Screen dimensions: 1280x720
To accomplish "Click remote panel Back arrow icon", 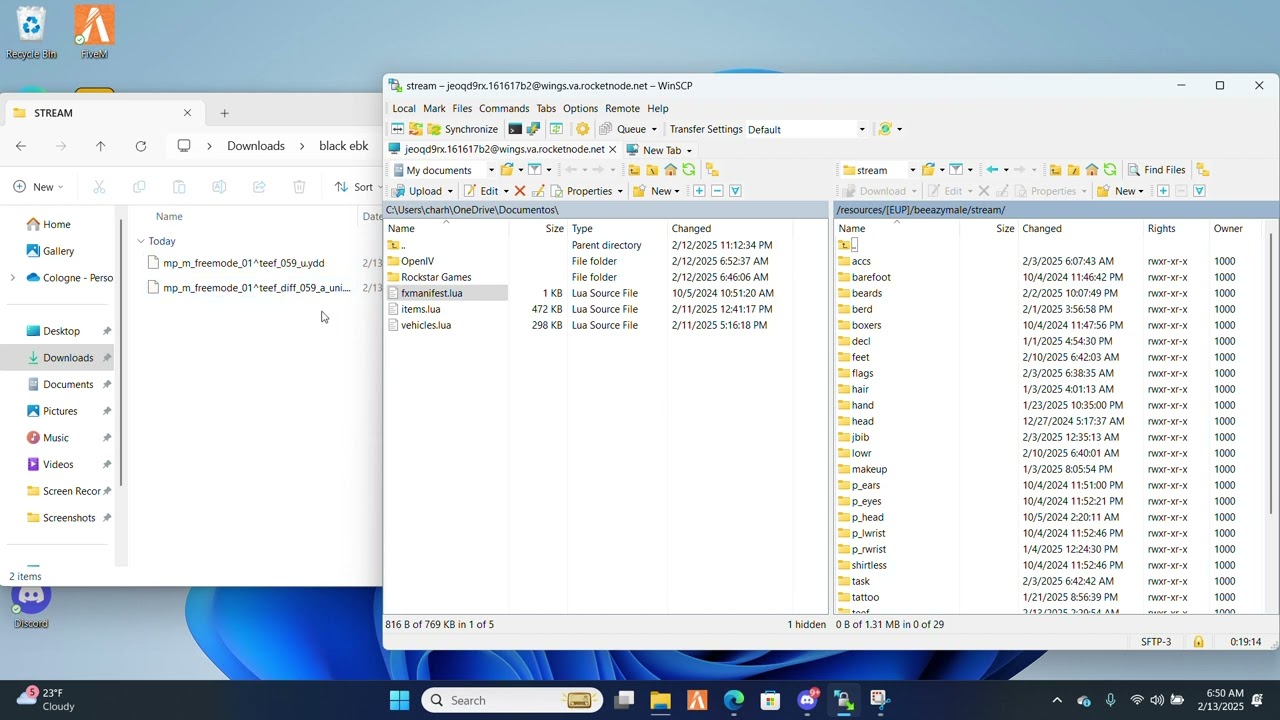I will (992, 170).
